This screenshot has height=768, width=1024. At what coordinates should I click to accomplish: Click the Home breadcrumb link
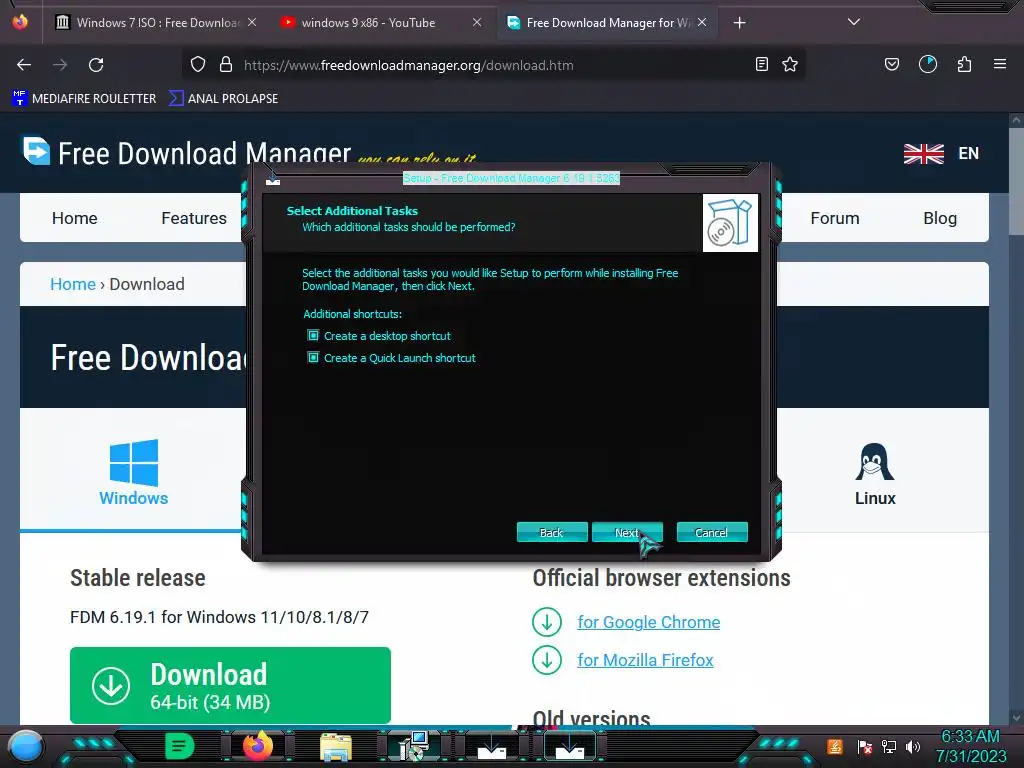(x=72, y=284)
